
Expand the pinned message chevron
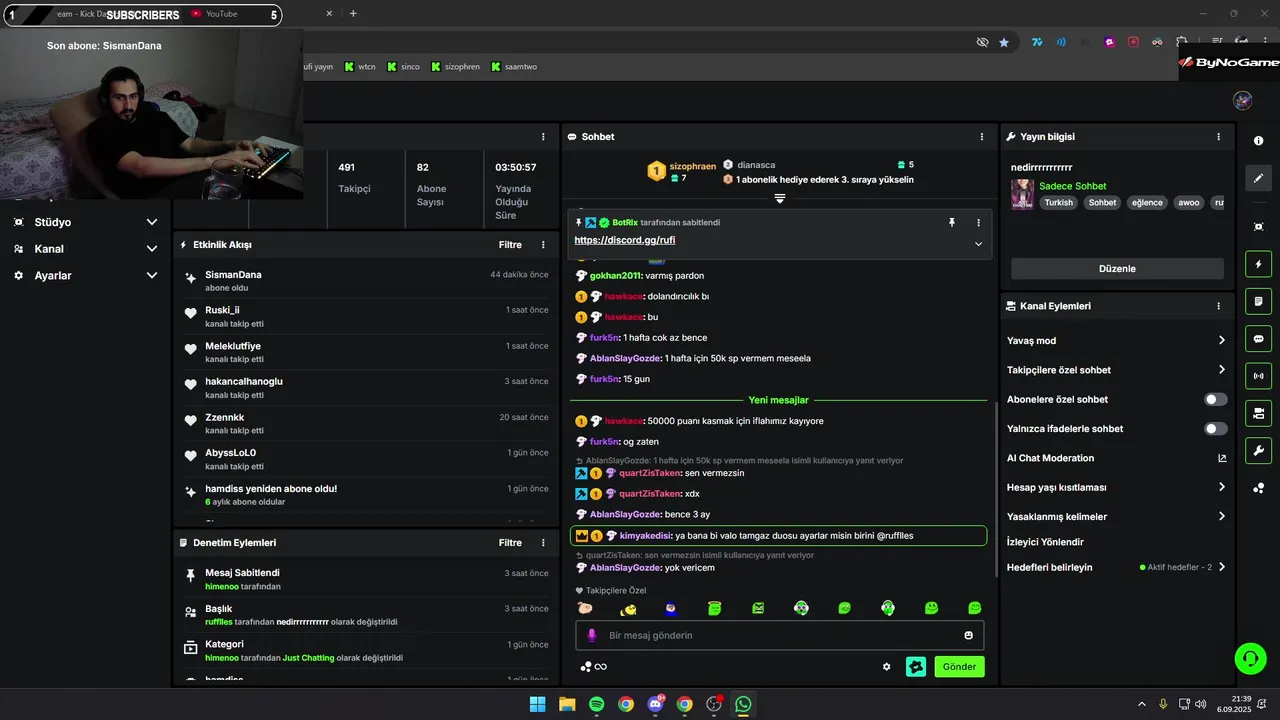[978, 244]
